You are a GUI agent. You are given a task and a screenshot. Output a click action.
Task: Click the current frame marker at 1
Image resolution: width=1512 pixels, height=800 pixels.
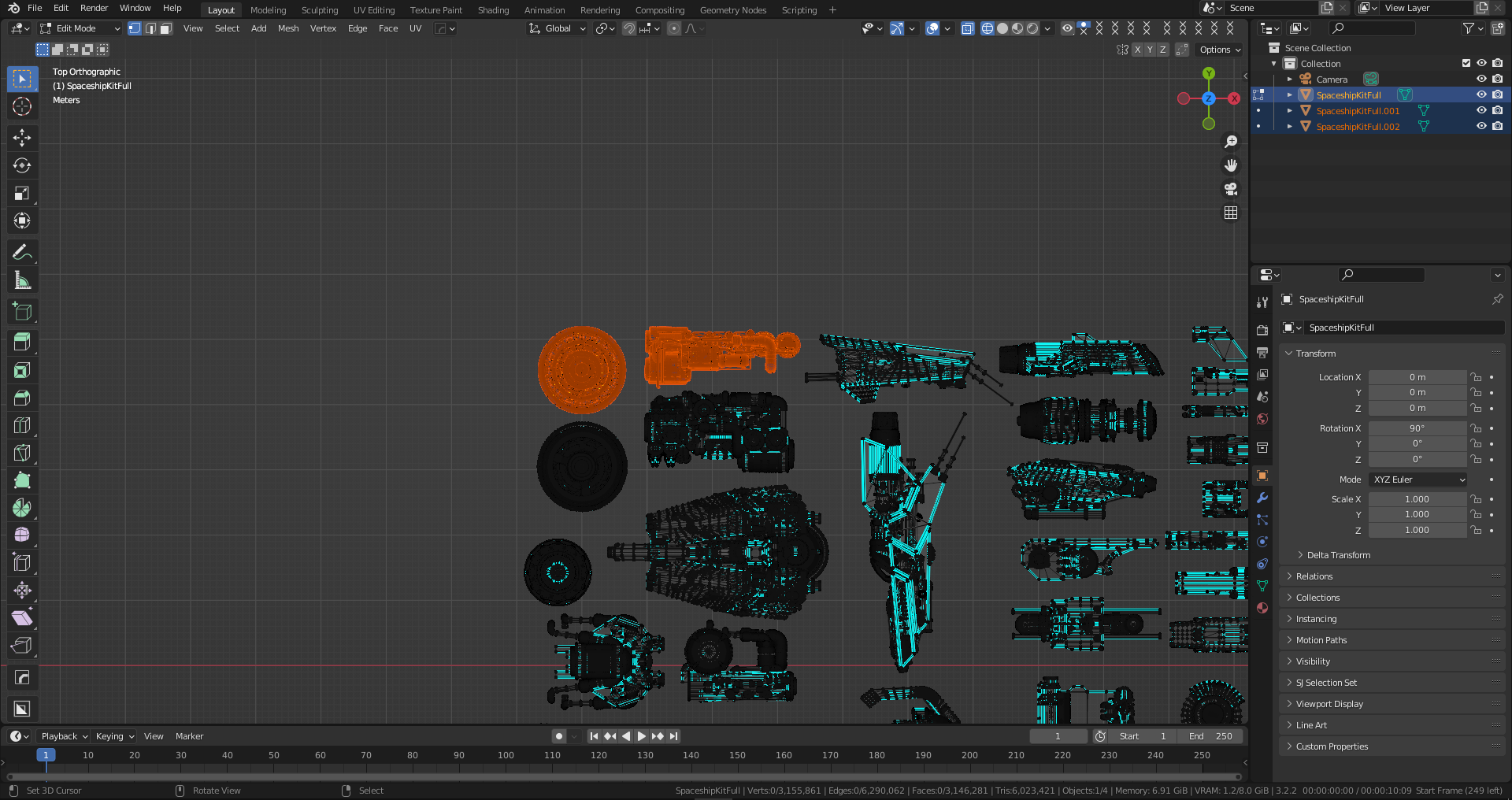click(x=46, y=755)
